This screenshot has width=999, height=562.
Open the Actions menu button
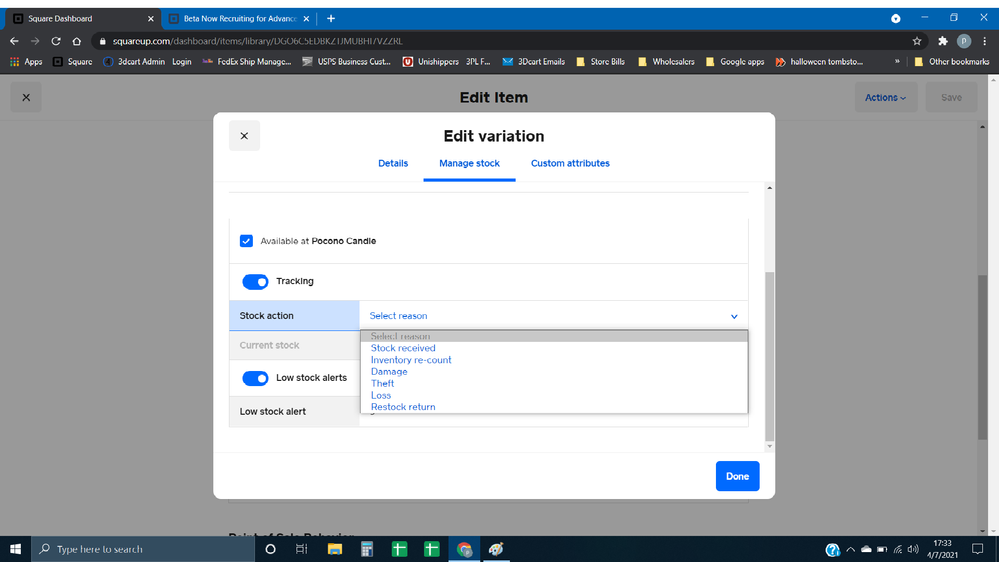click(885, 98)
